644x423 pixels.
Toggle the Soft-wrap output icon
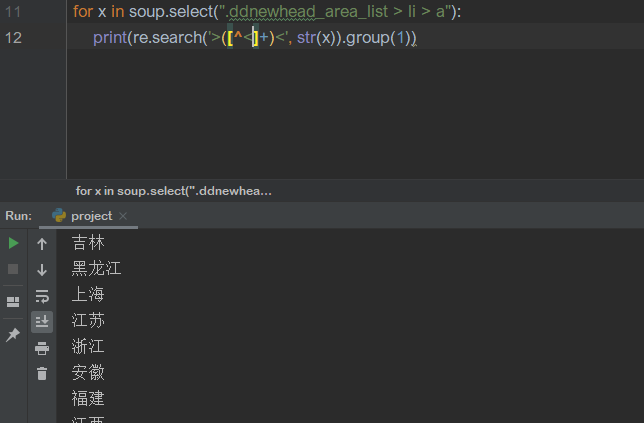pos(42,296)
